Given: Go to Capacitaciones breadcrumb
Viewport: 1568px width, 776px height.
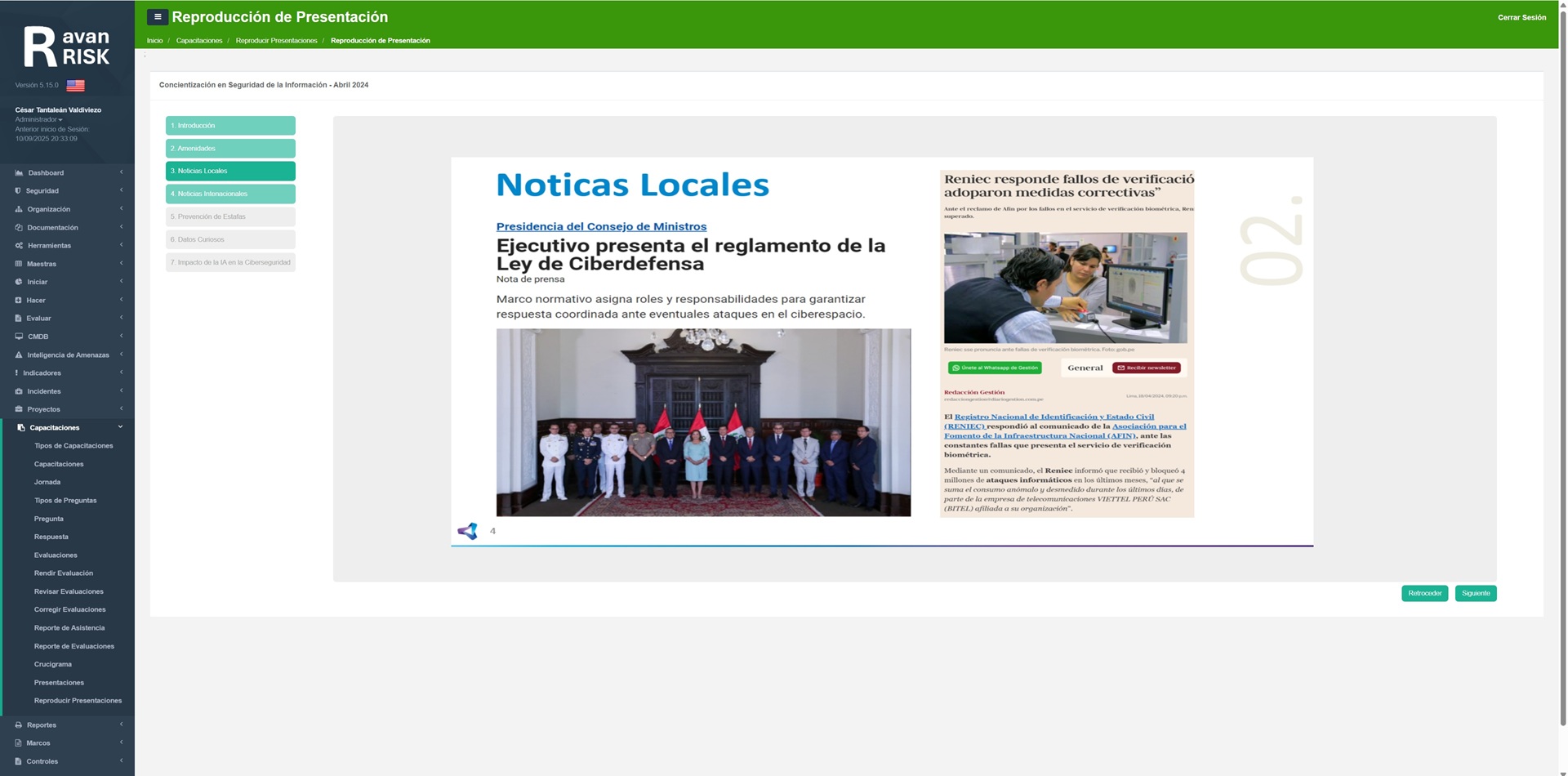Looking at the screenshot, I should click(x=199, y=41).
